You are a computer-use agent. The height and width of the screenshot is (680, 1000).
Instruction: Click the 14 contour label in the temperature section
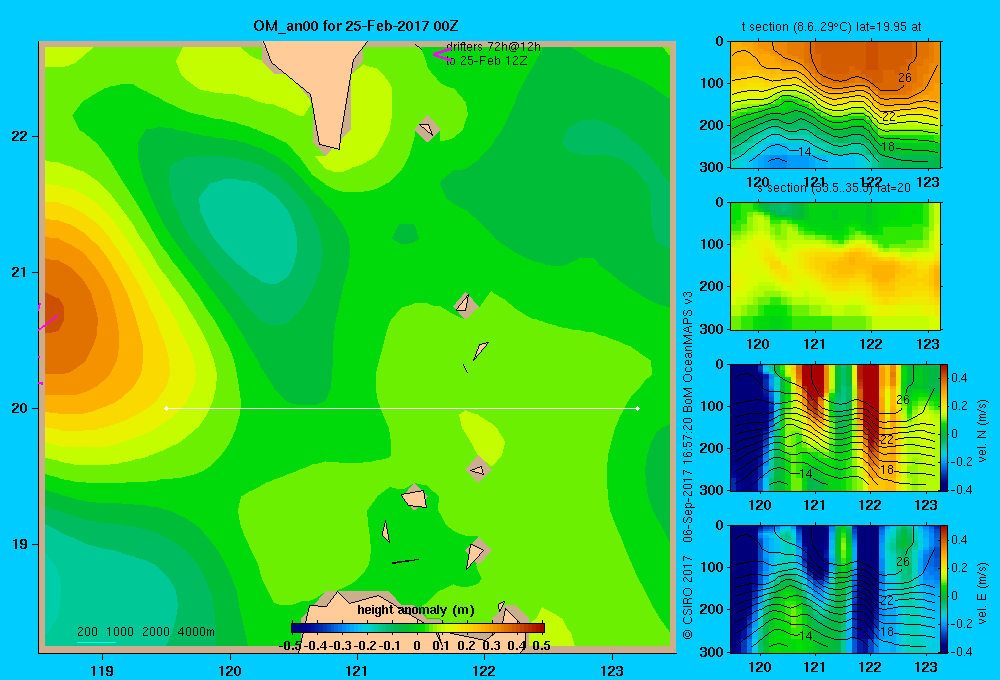(805, 152)
